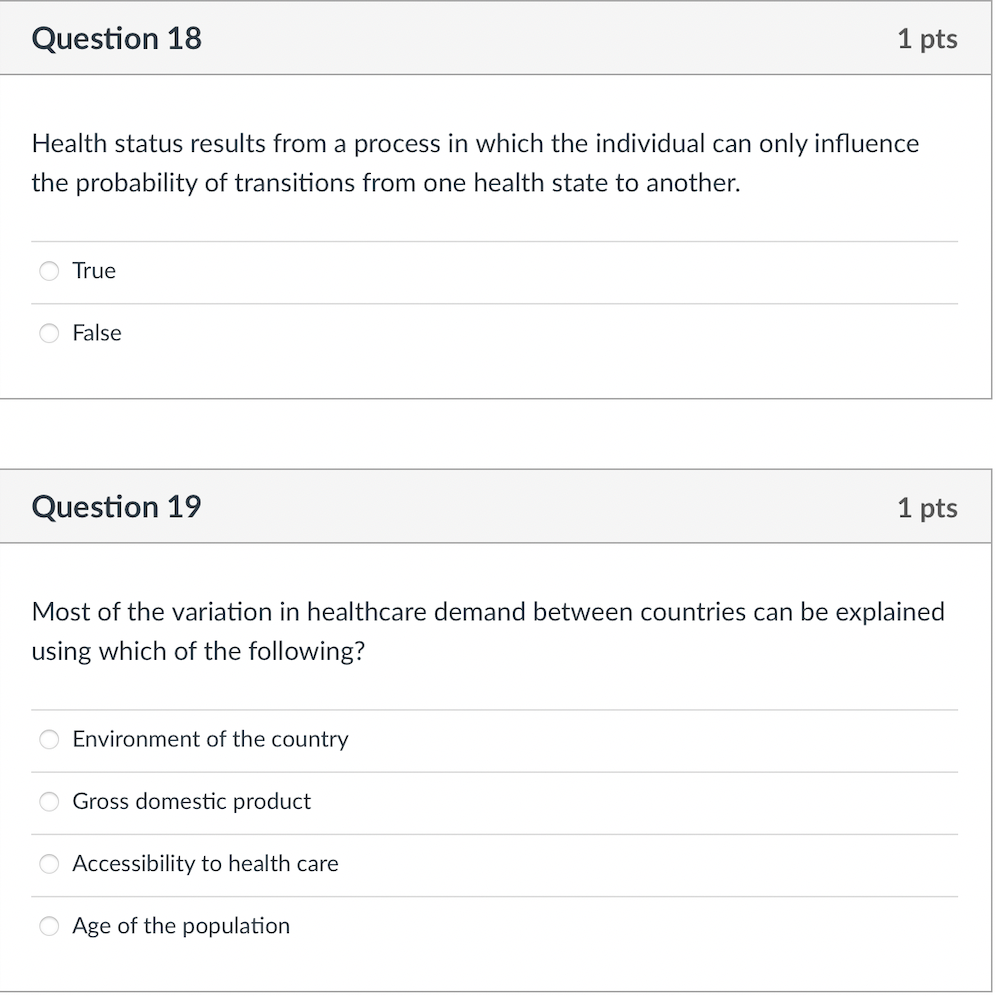
Task: Click the Question 19 prompt text
Action: click(488, 631)
